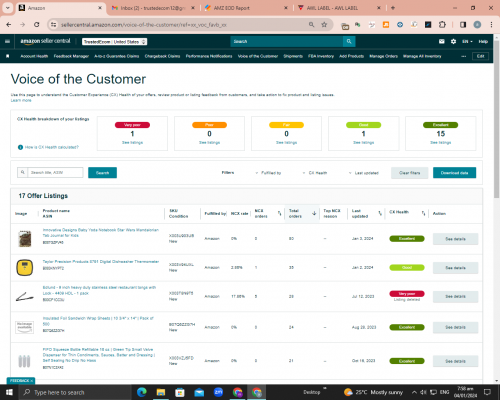Viewport: 500px width, 400px height.
Task: Open Account Health in navigation
Action: click(x=34, y=56)
